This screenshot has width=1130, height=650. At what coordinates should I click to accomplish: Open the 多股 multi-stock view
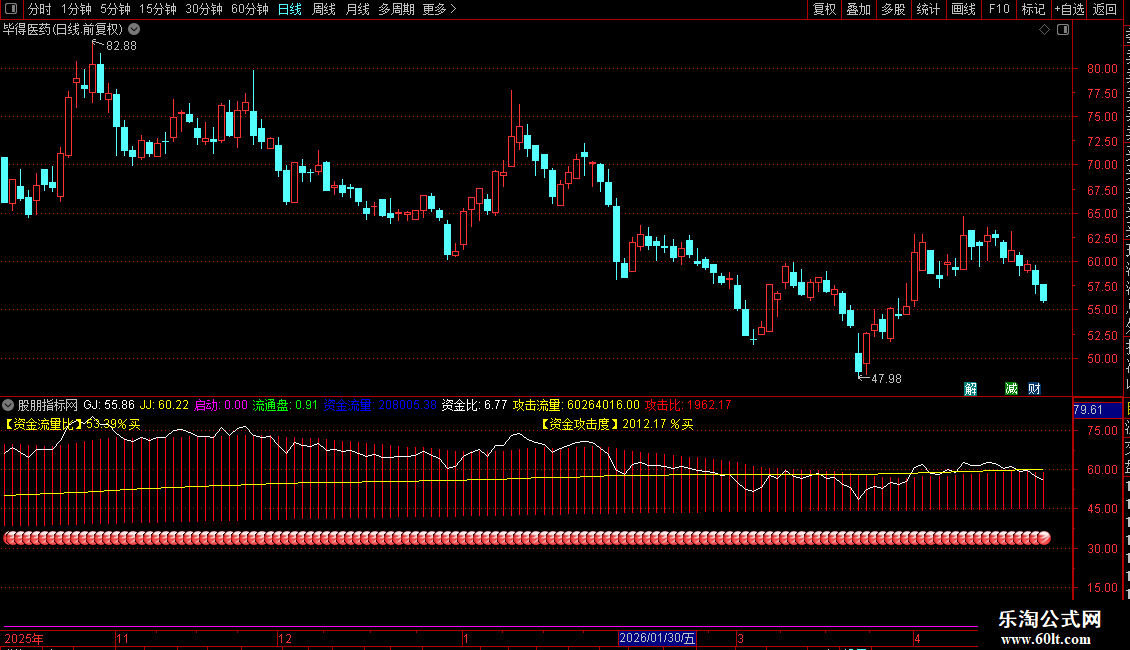click(x=893, y=9)
